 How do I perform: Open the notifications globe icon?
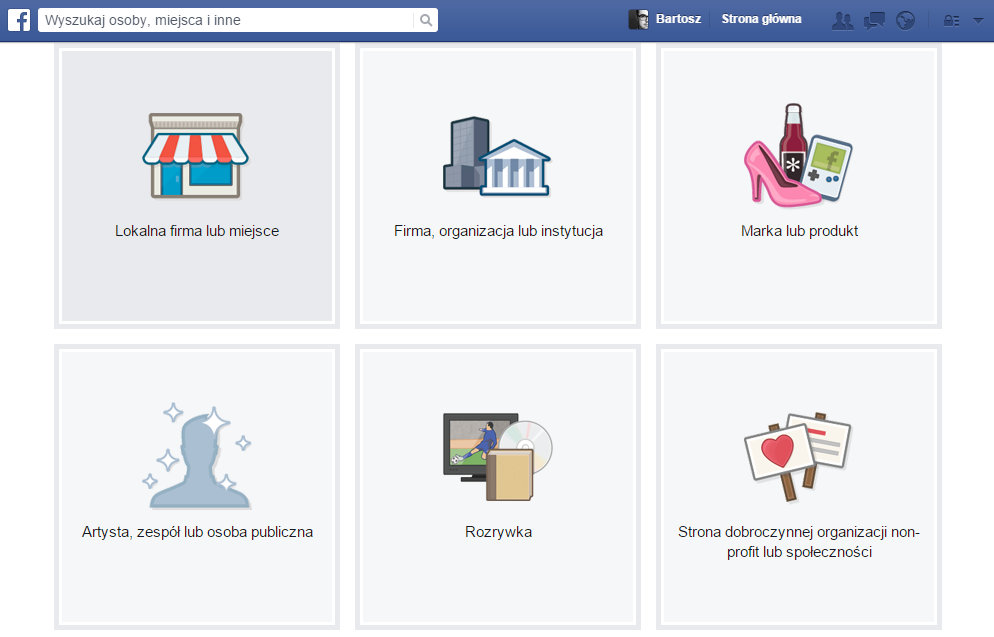click(x=906, y=21)
